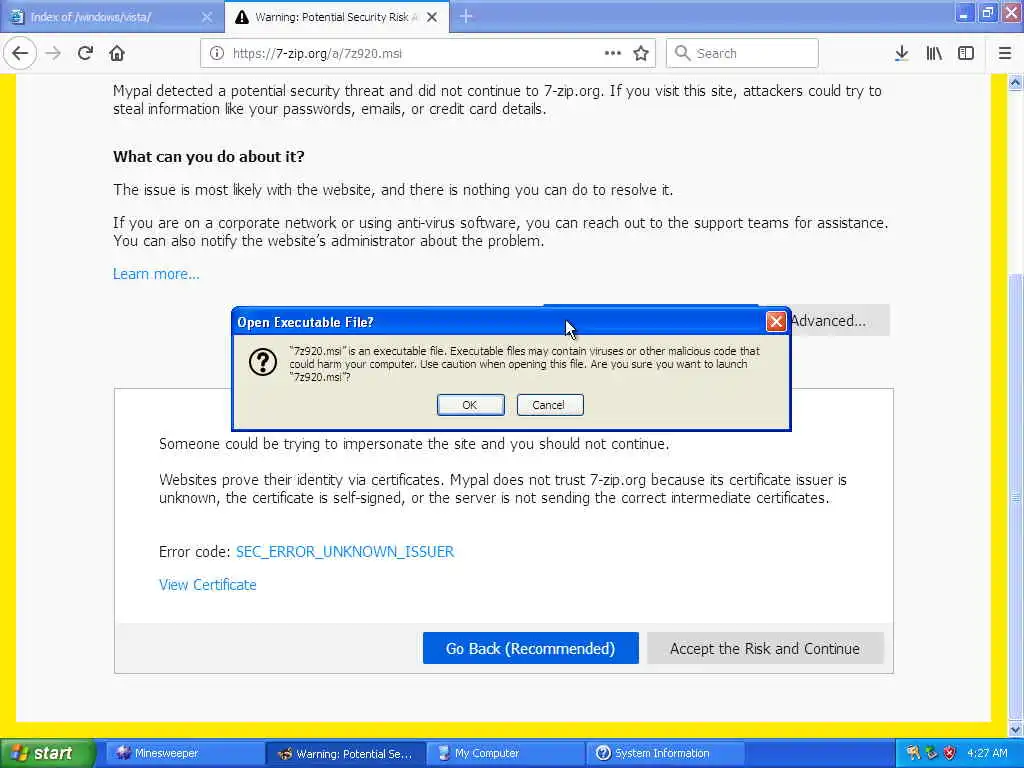Open the Windows start menu

(47, 753)
